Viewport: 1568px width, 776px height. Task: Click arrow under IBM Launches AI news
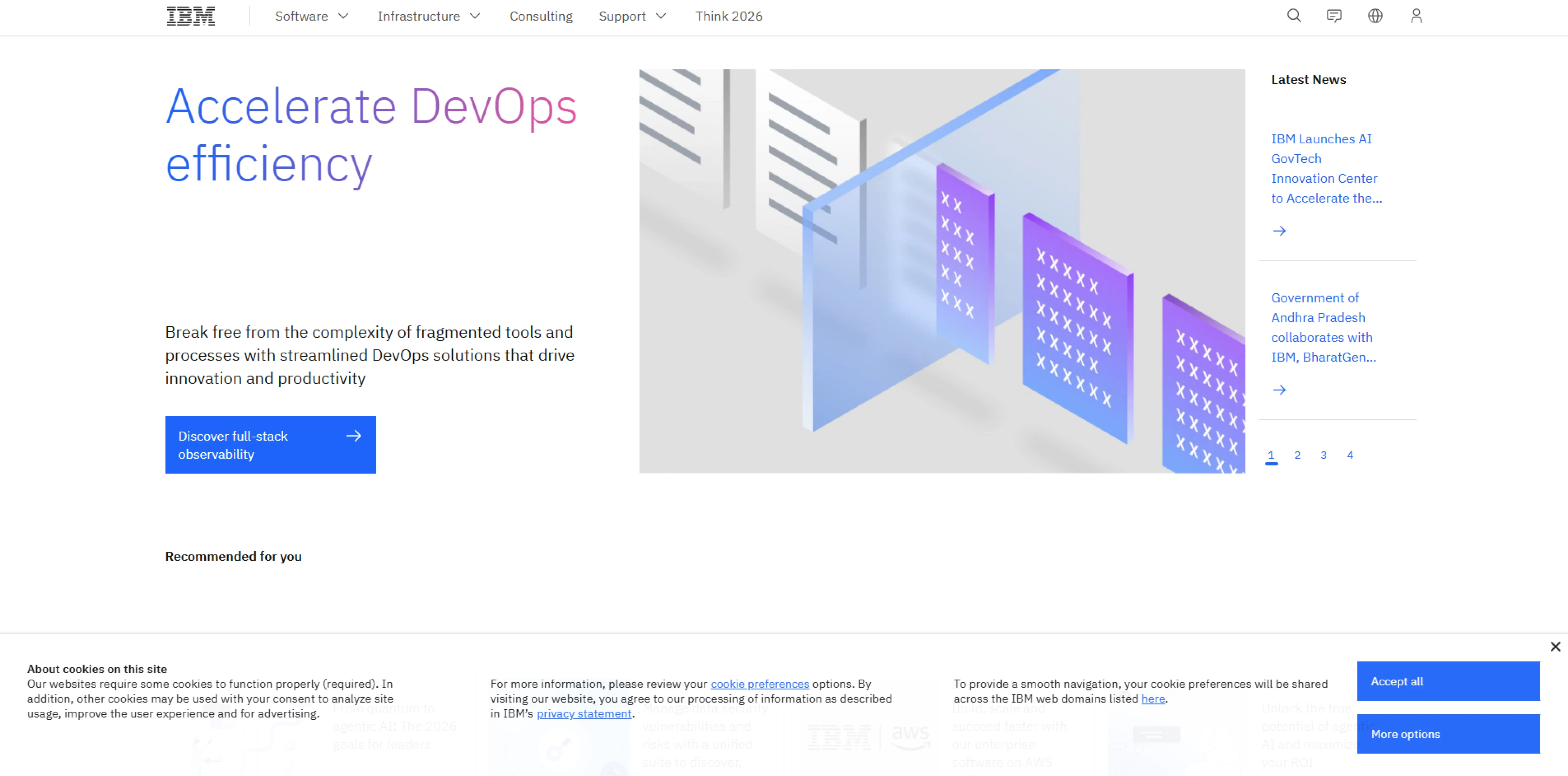tap(1279, 231)
